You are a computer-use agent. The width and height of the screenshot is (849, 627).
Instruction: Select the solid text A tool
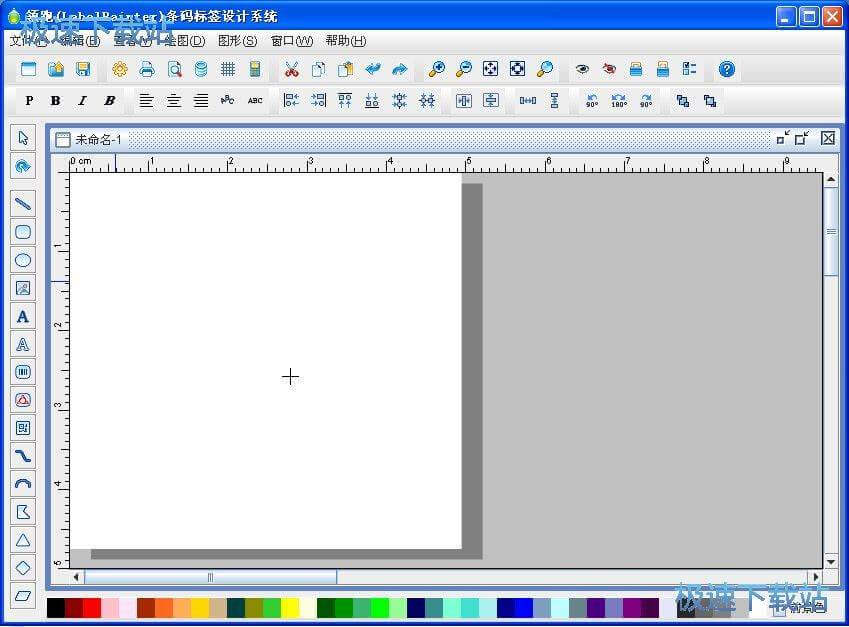click(x=23, y=317)
